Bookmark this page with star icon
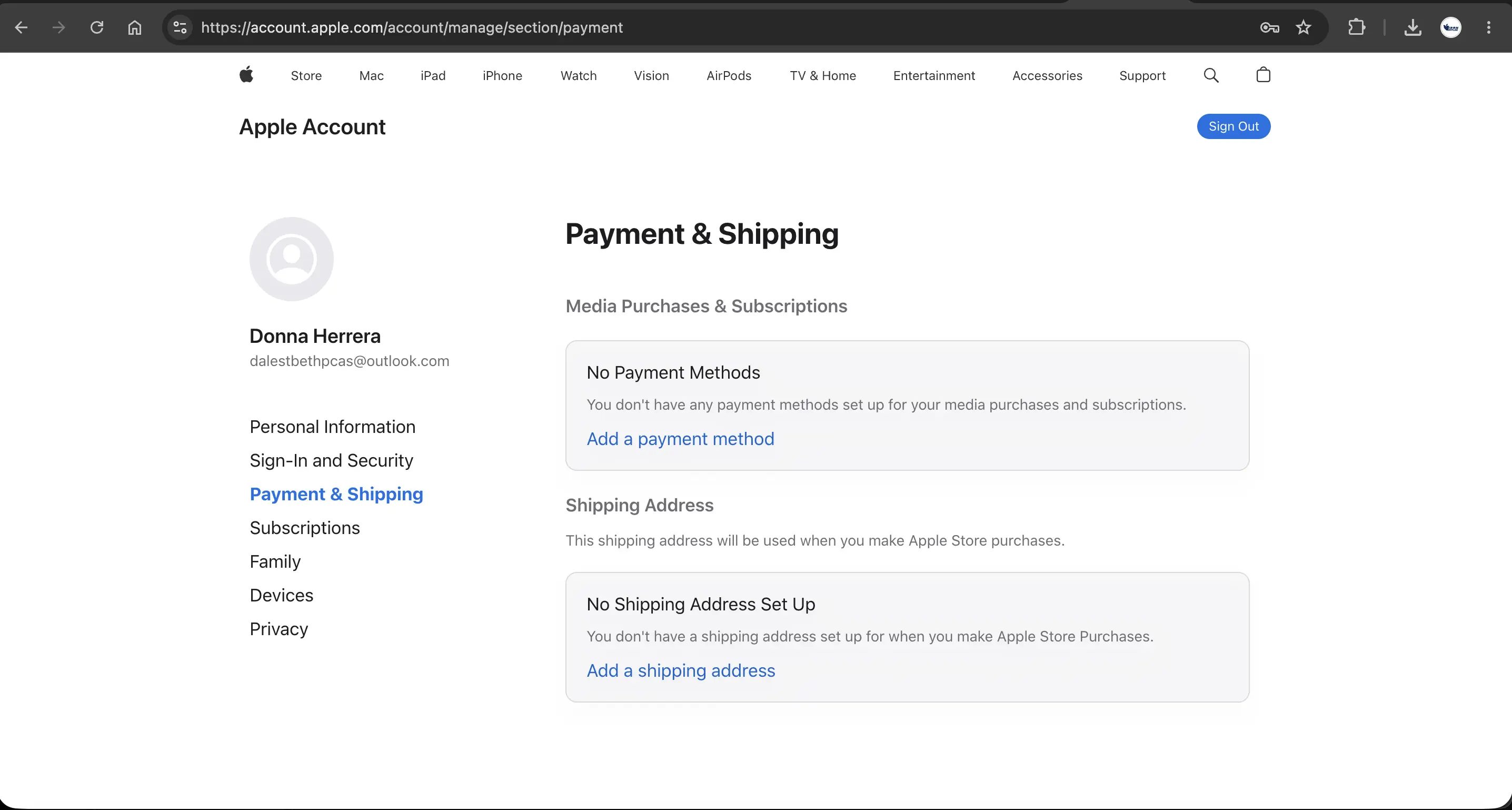1512x810 pixels. [1303, 27]
